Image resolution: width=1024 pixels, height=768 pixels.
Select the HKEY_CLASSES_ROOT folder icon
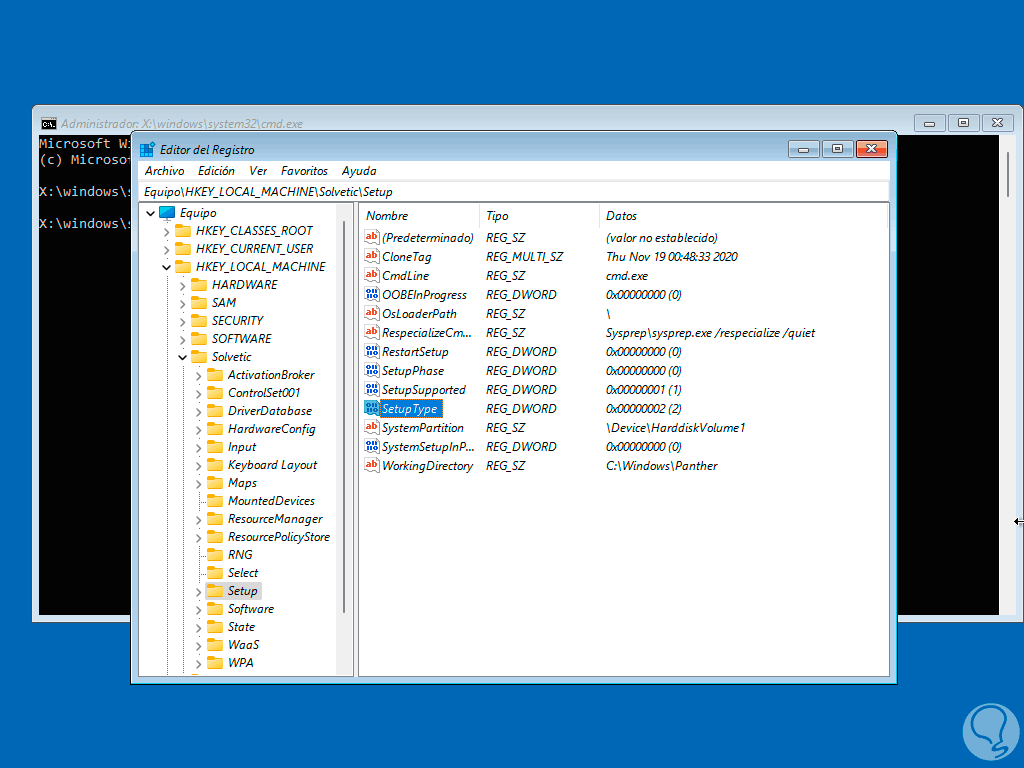pyautogui.click(x=183, y=231)
